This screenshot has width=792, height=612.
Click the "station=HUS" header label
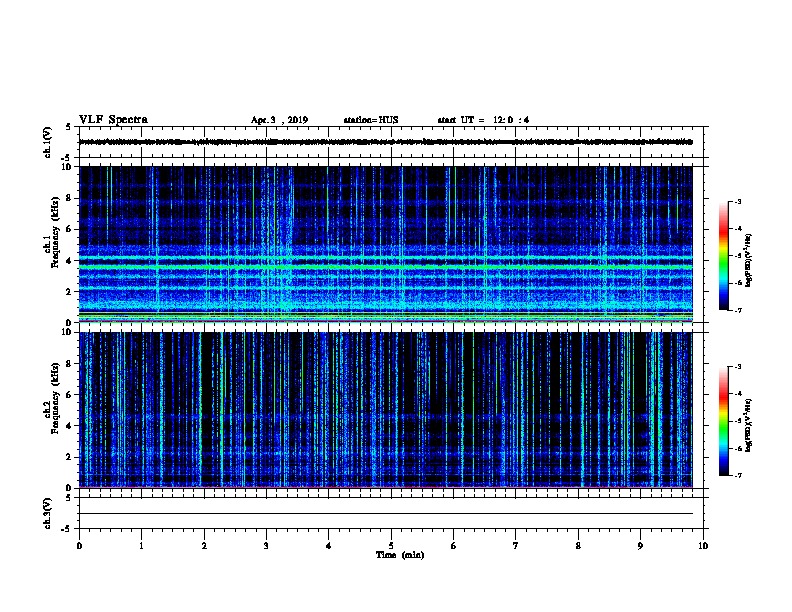click(371, 120)
